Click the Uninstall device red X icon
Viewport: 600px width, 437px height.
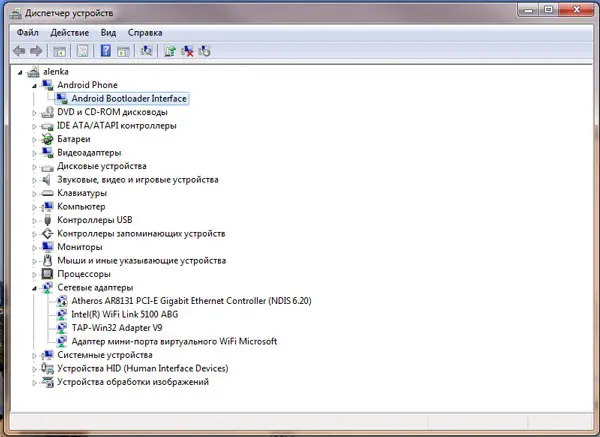coord(187,51)
